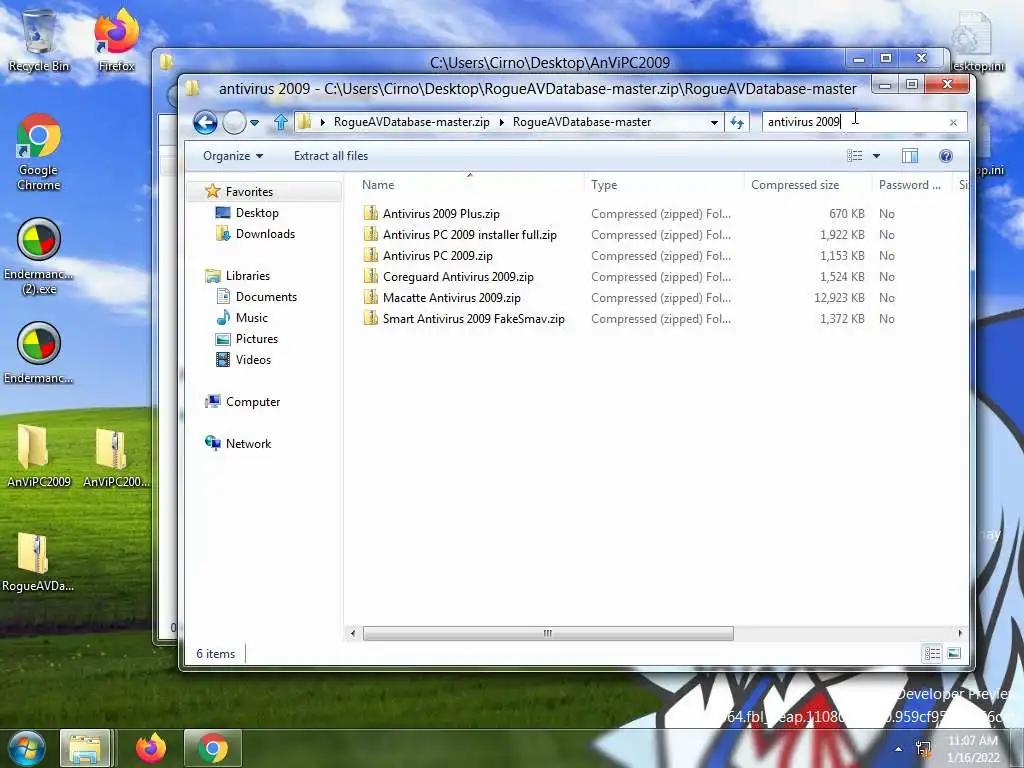Sort by the Password column header
This screenshot has height=768, width=1024.
point(911,185)
